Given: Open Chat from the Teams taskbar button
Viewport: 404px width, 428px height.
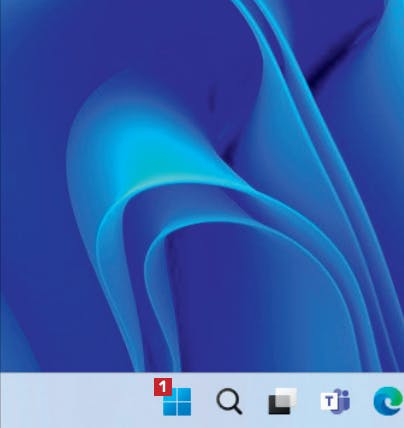Looking at the screenshot, I should 335,401.
